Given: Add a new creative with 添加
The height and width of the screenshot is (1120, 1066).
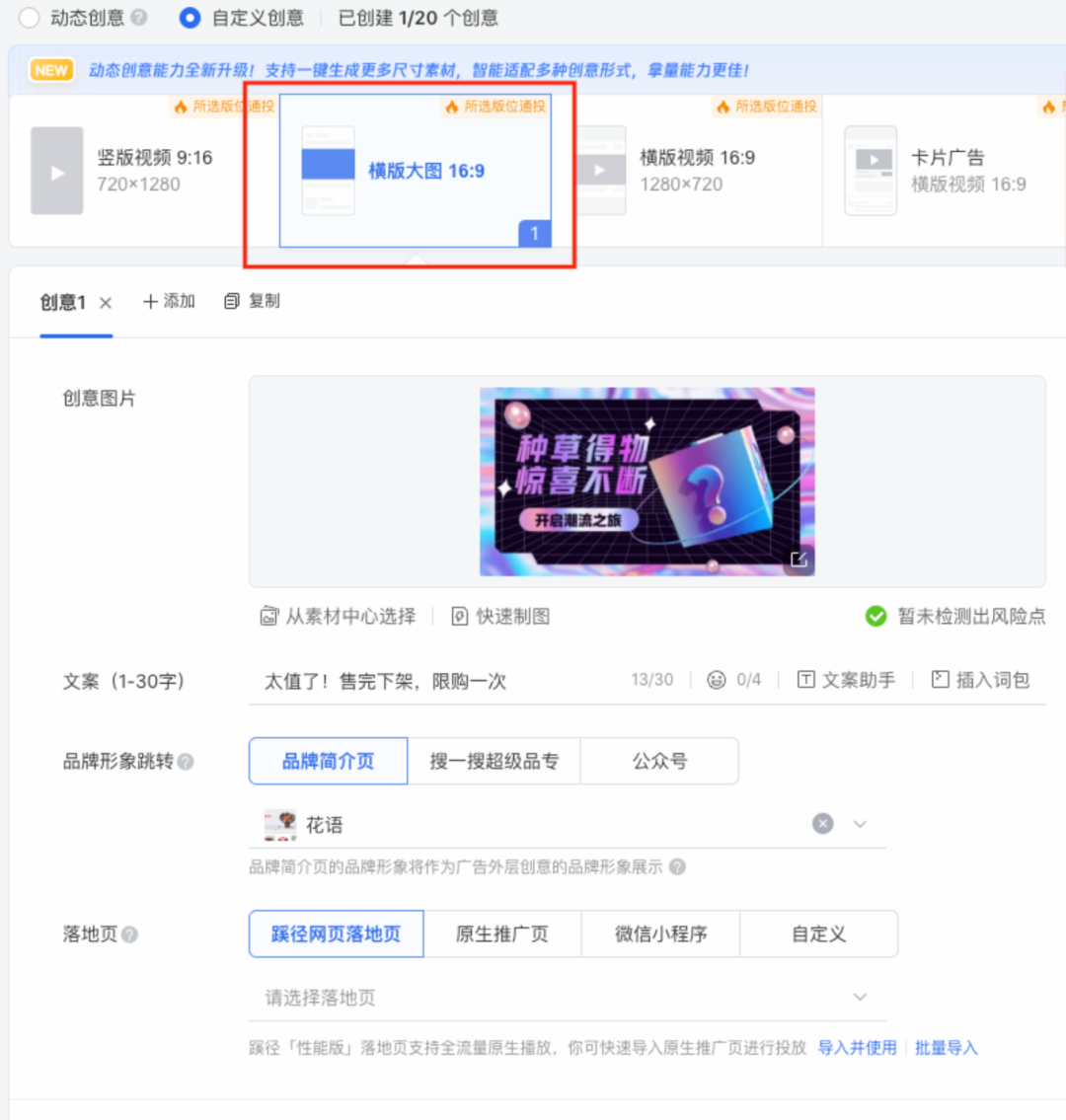Looking at the screenshot, I should point(170,301).
